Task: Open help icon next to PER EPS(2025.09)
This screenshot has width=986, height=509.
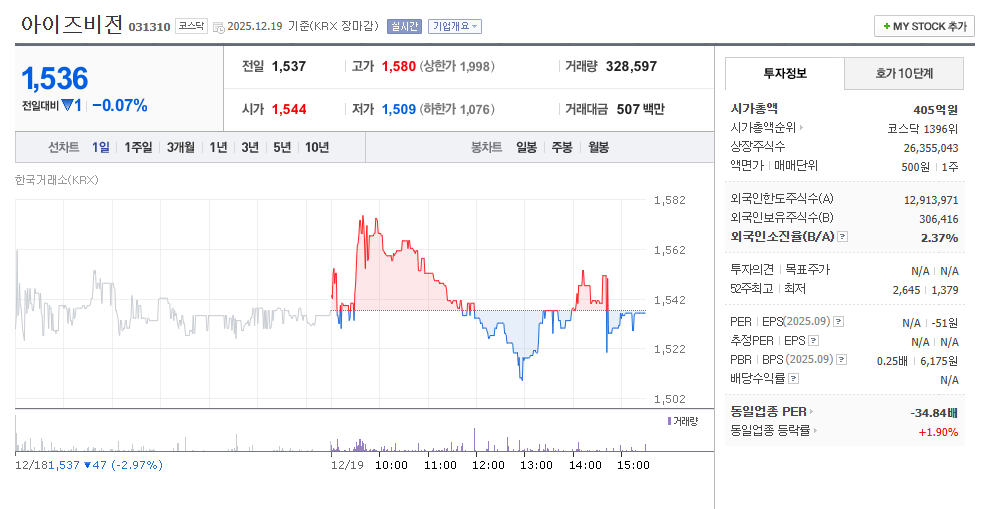Action: 839,322
